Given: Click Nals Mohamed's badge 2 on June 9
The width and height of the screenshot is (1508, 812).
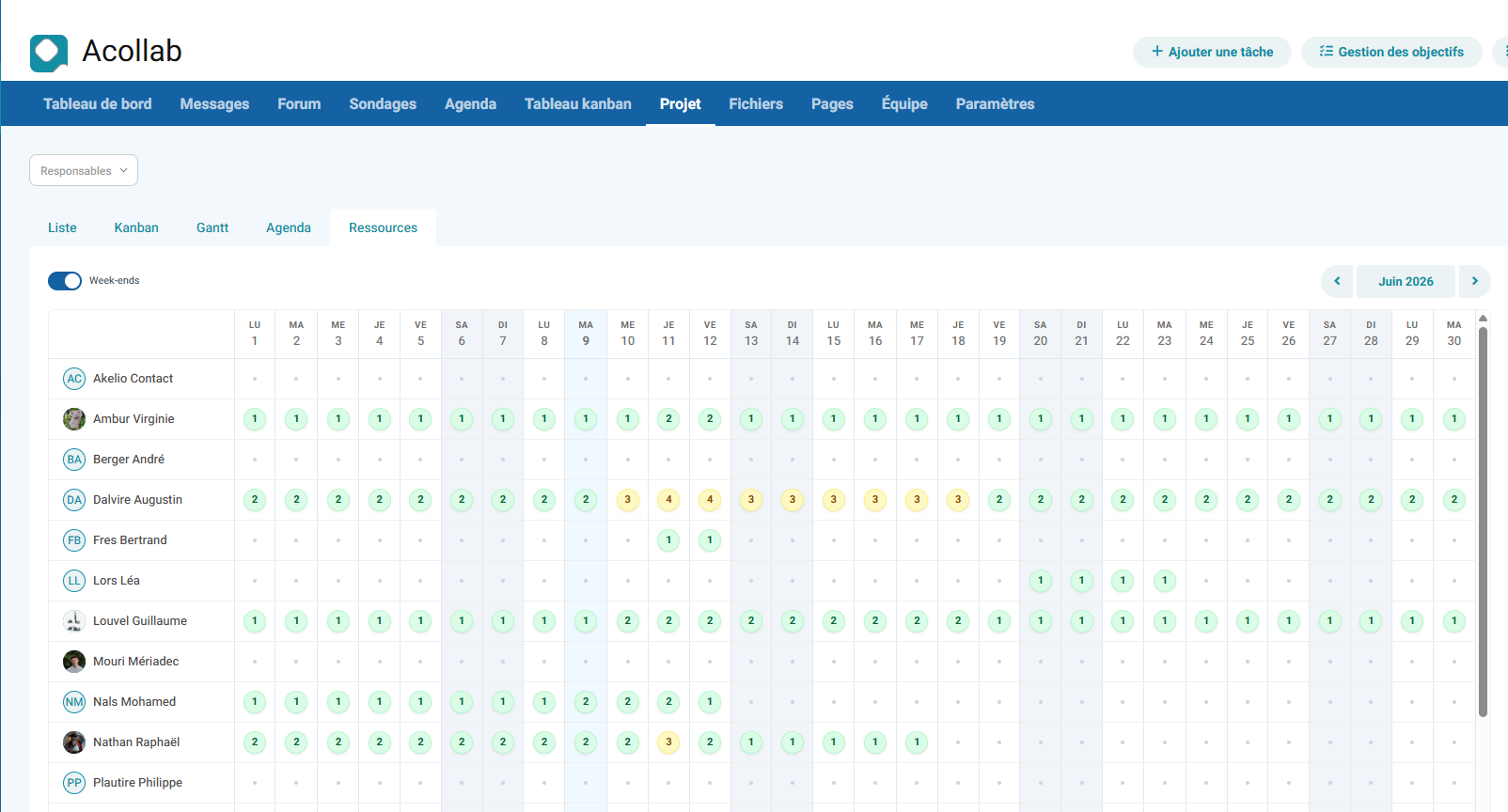Looking at the screenshot, I should pos(586,702).
